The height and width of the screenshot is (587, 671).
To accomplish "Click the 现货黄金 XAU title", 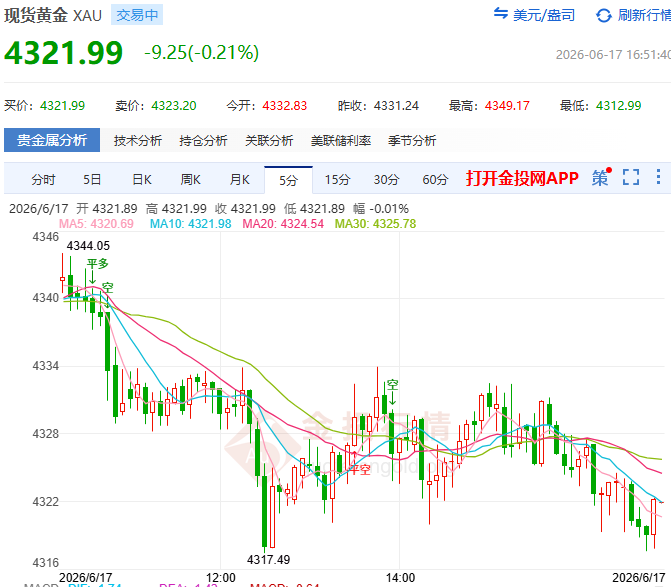I will point(53,15).
